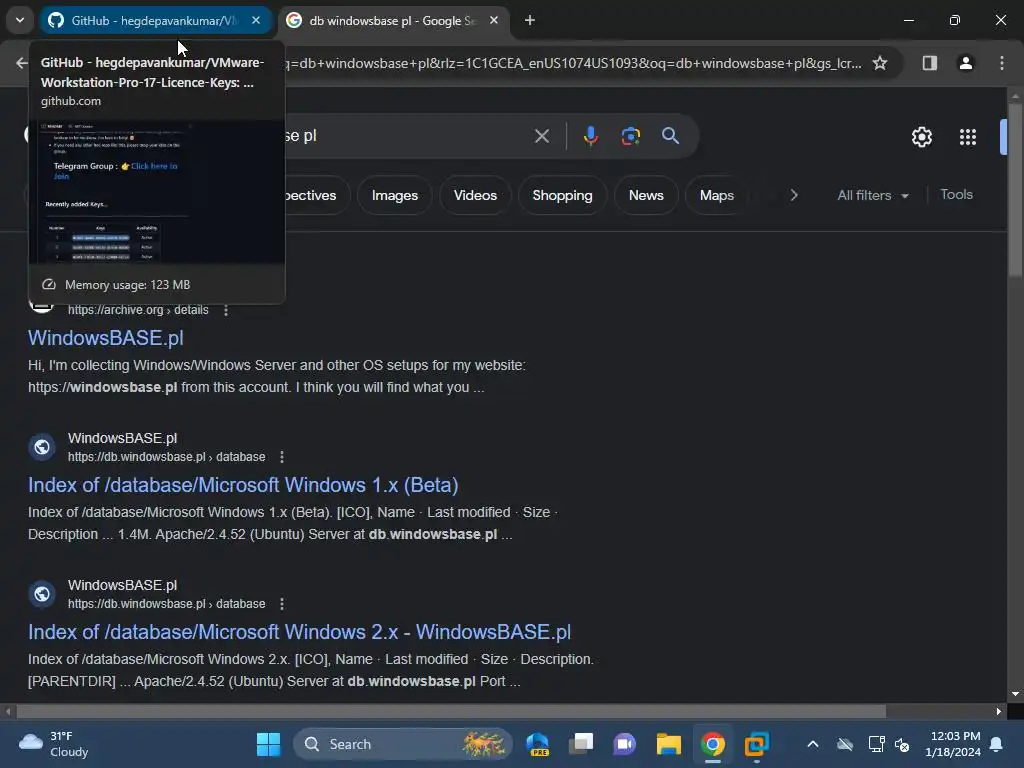Click the scrollbar down arrow
Image resolution: width=1024 pixels, height=768 pixels.
click(x=1015, y=694)
